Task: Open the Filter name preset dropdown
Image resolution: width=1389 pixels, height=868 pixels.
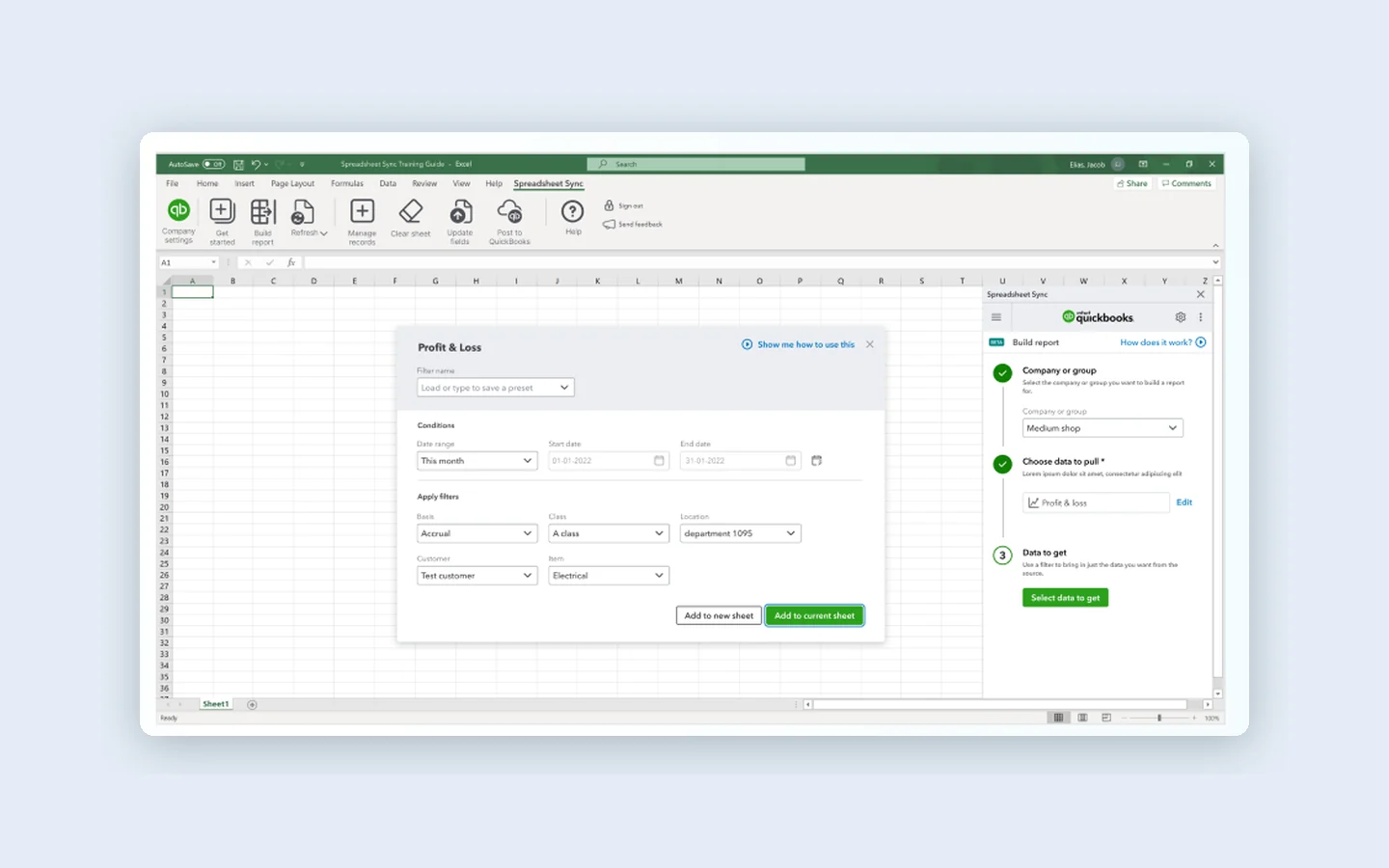Action: point(496,388)
